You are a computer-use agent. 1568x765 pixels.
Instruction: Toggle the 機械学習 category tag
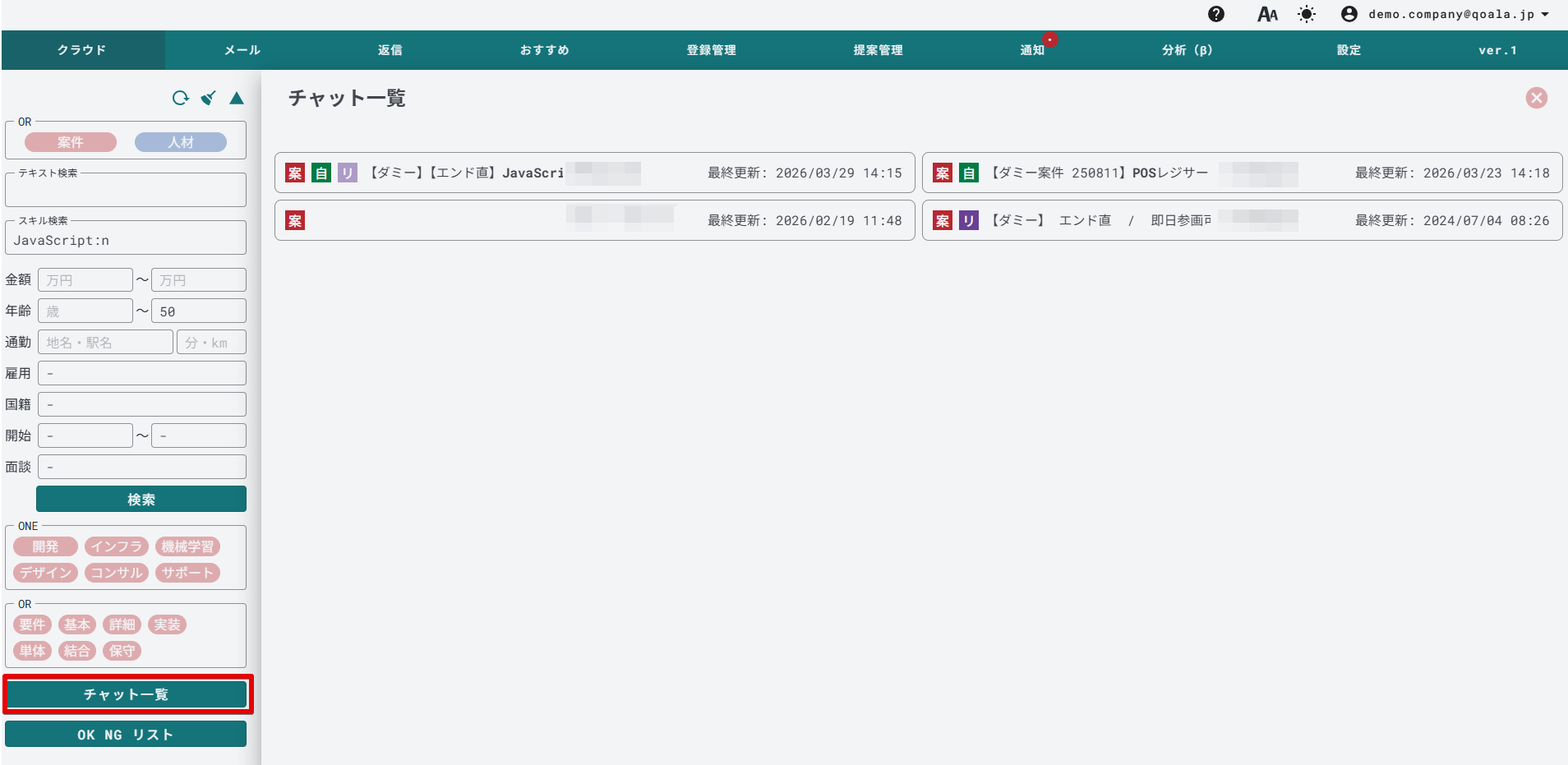pos(187,546)
